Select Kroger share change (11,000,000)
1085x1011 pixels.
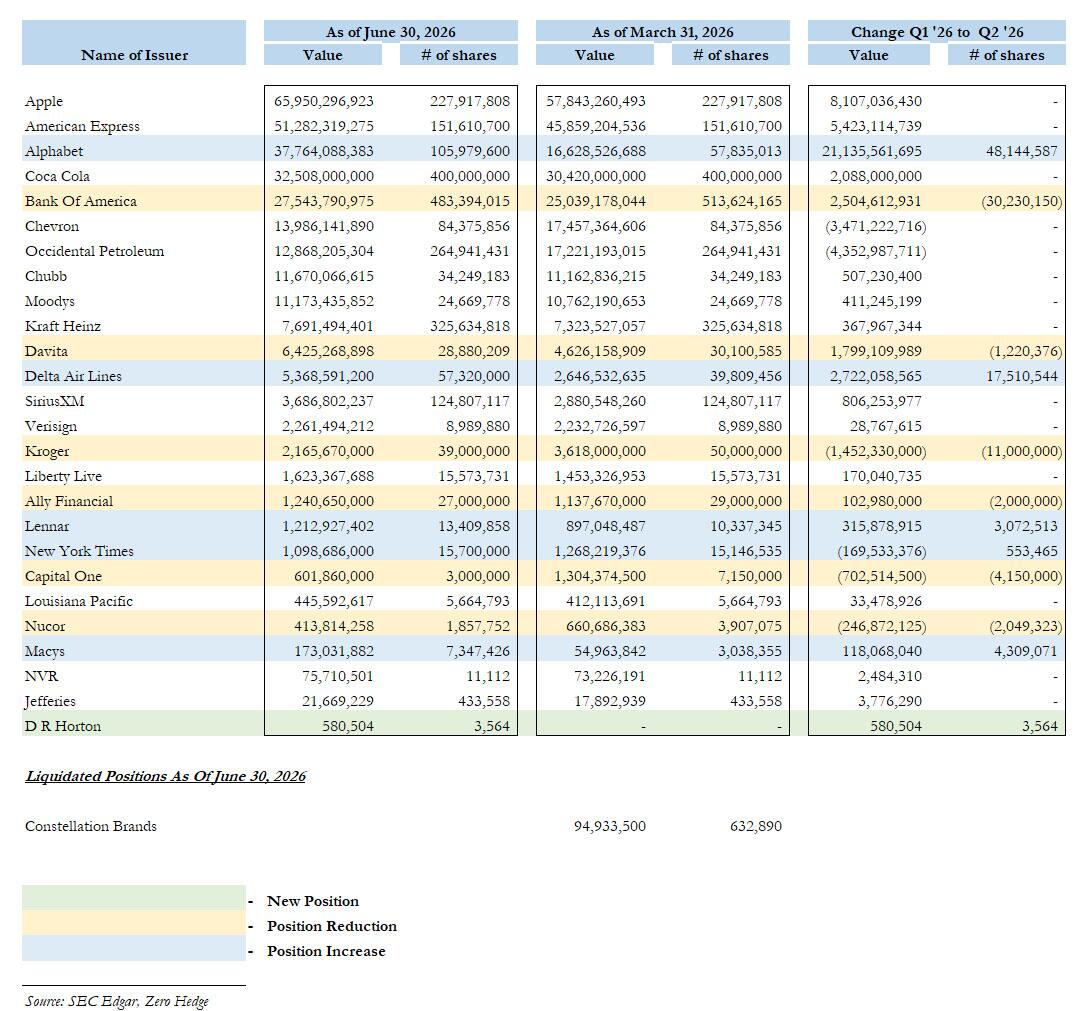tap(1021, 451)
